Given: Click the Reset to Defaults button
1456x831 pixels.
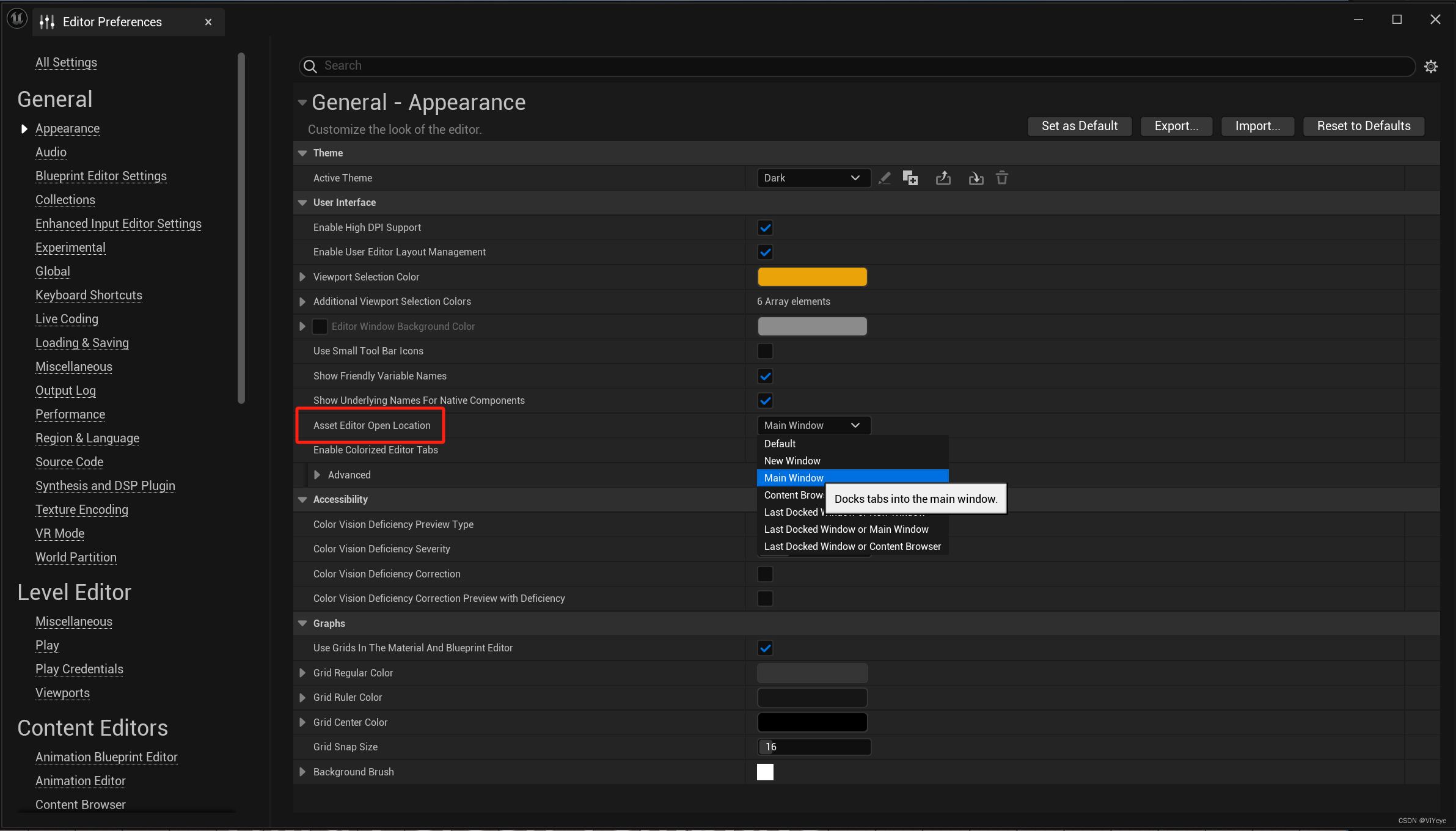Looking at the screenshot, I should pos(1363,126).
